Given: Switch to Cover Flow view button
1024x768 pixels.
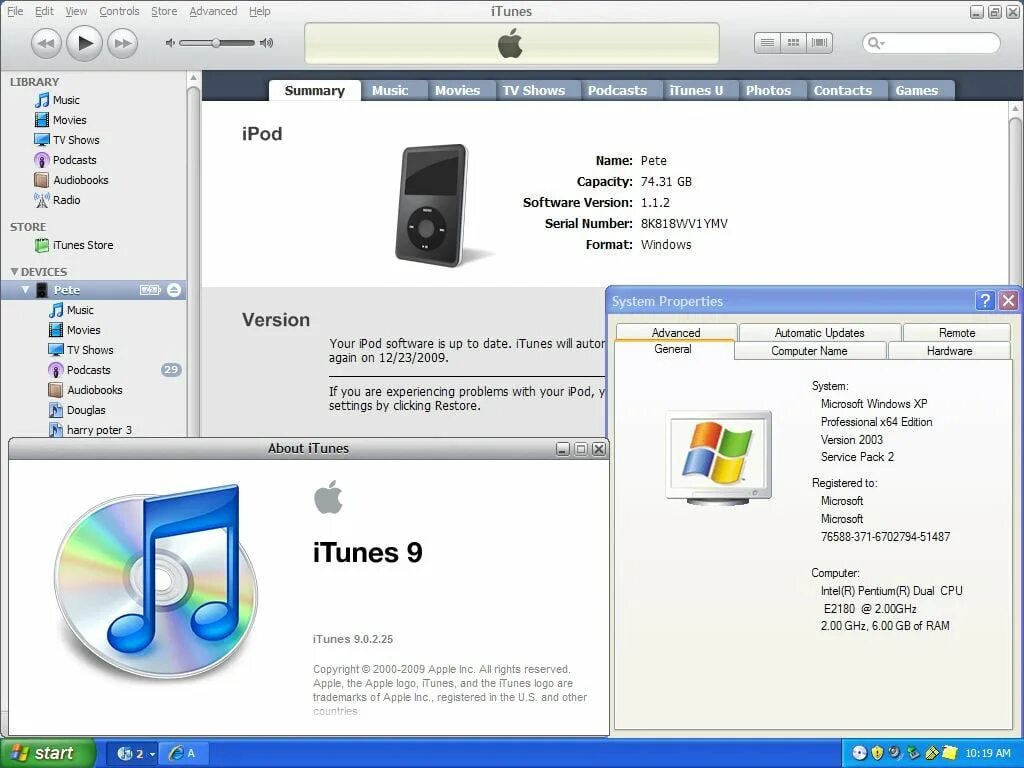Looking at the screenshot, I should point(820,43).
